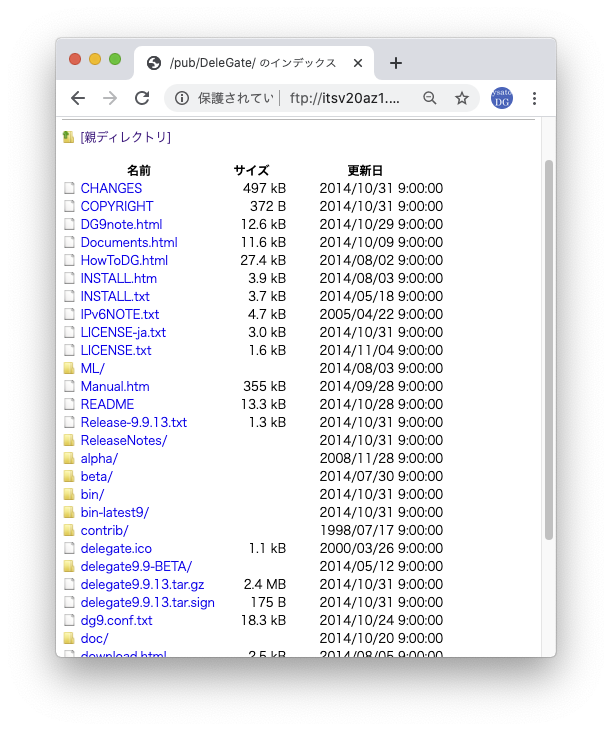Click the vertical scrollbar on the page
Image resolution: width=612 pixels, height=731 pixels.
click(x=548, y=350)
